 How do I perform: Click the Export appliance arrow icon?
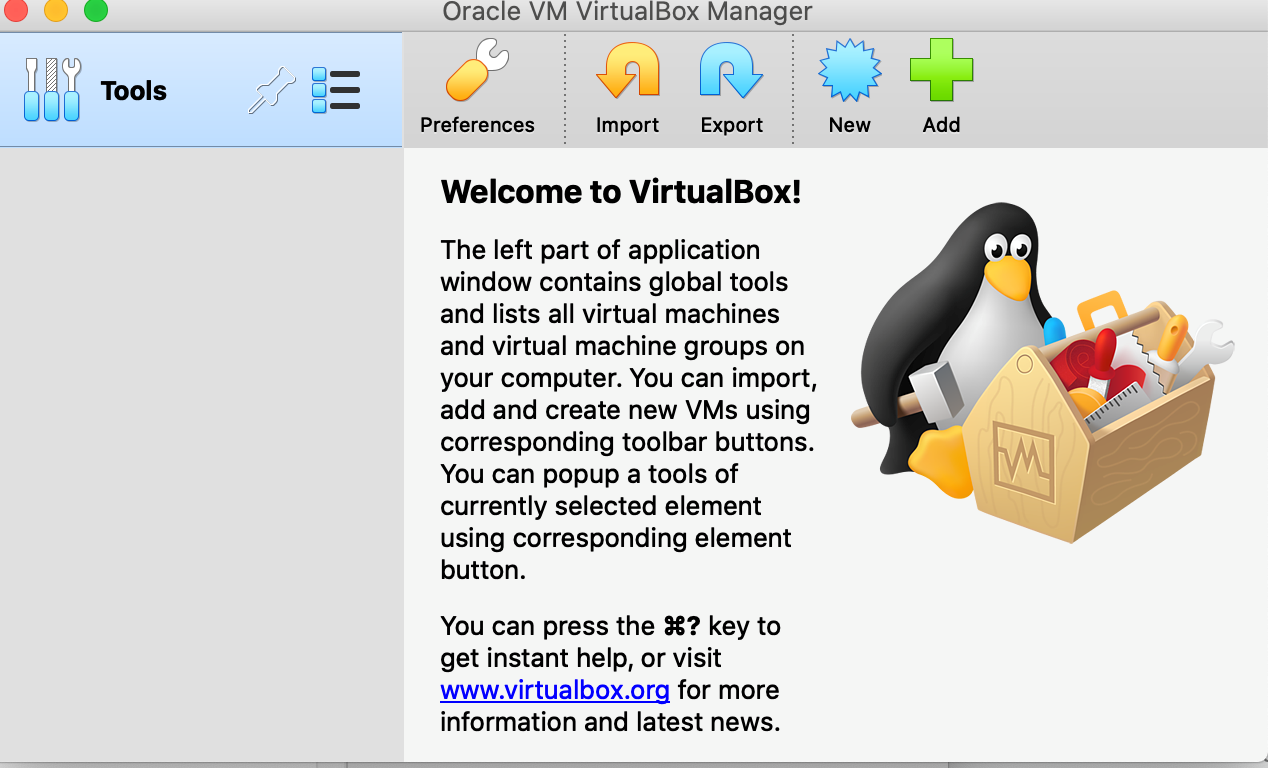tap(731, 72)
